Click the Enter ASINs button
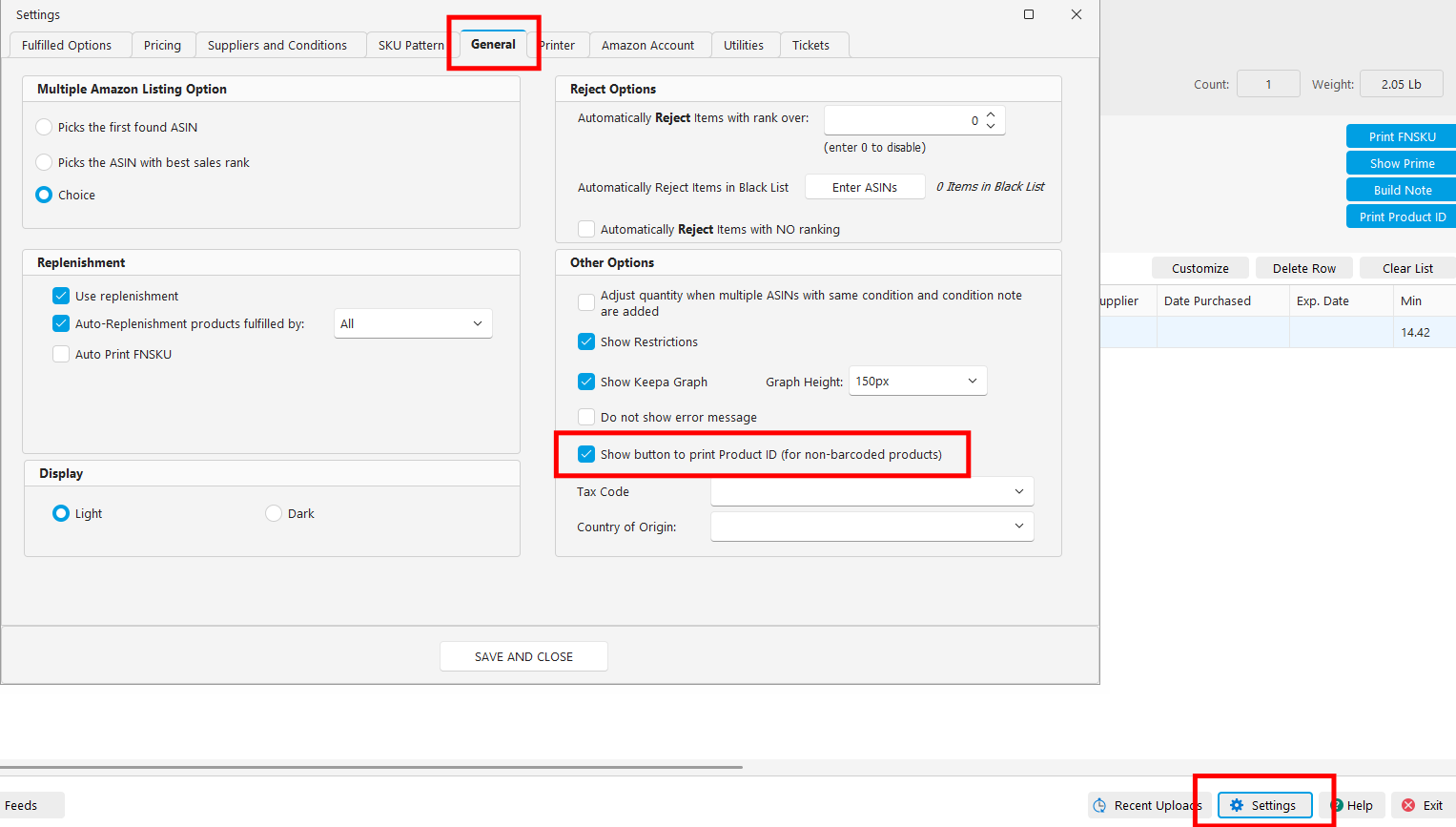The width and height of the screenshot is (1456, 827). click(865, 187)
